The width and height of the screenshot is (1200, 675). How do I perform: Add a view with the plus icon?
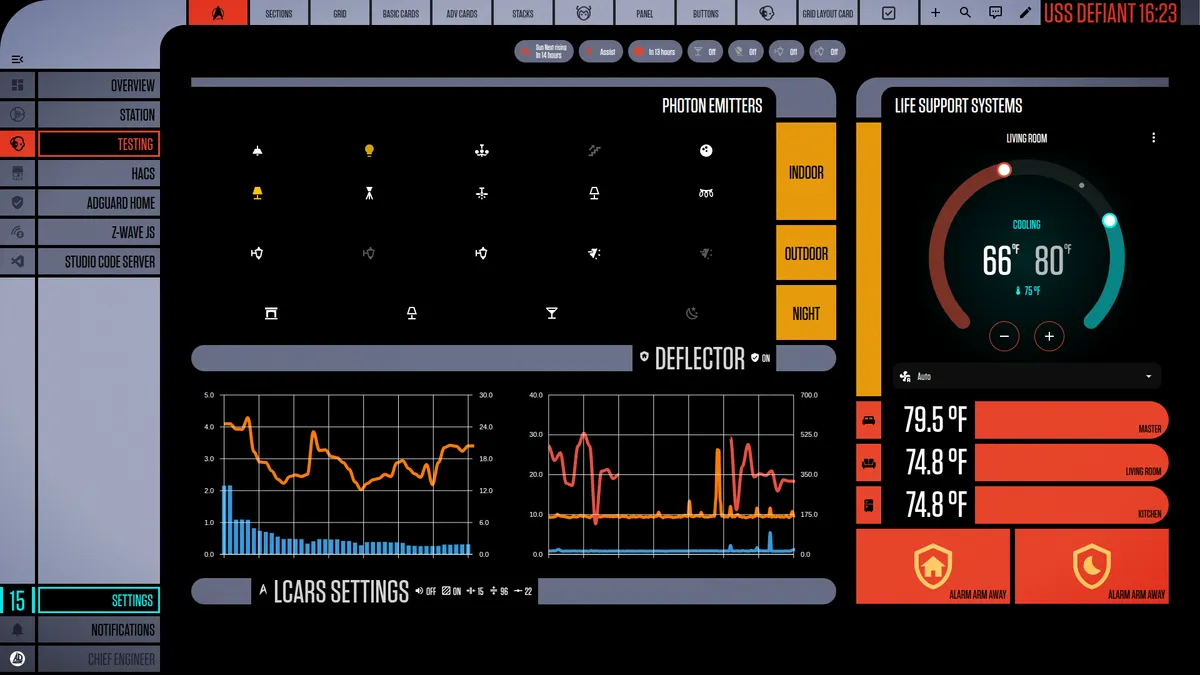click(x=935, y=13)
